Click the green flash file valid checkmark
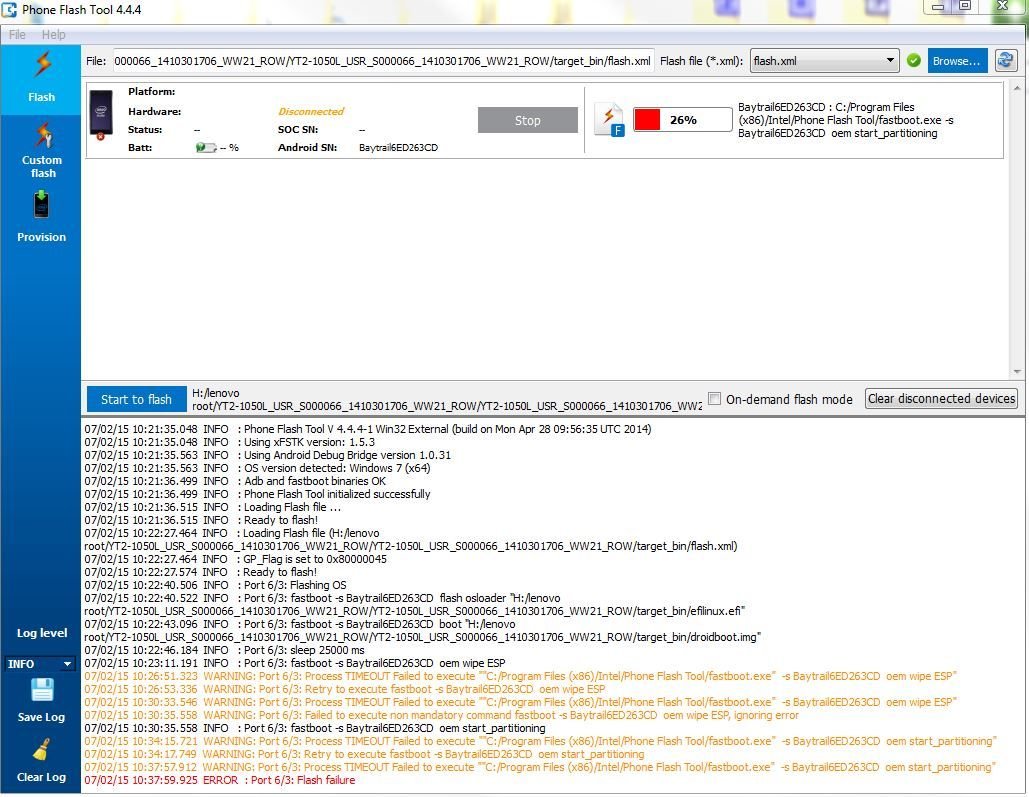Image resolution: width=1029 pixels, height=797 pixels. click(x=913, y=60)
